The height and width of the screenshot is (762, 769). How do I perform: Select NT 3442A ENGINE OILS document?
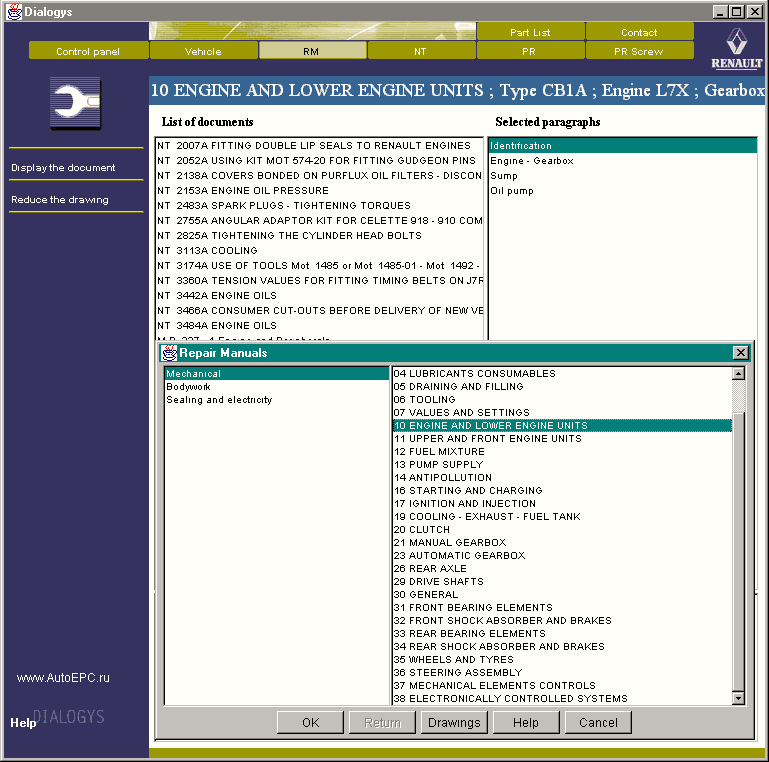tap(319, 296)
